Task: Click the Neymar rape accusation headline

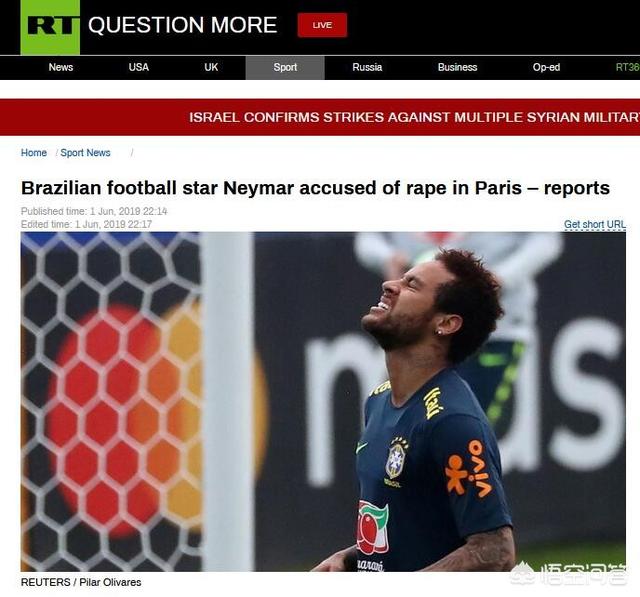Action: (x=315, y=188)
